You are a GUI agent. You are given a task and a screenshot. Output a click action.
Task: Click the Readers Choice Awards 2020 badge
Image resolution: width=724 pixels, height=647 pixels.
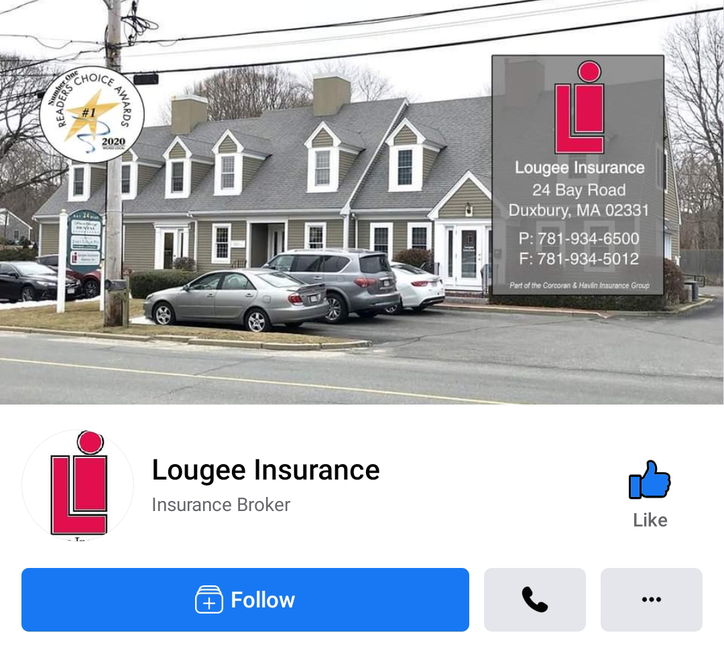click(x=92, y=114)
